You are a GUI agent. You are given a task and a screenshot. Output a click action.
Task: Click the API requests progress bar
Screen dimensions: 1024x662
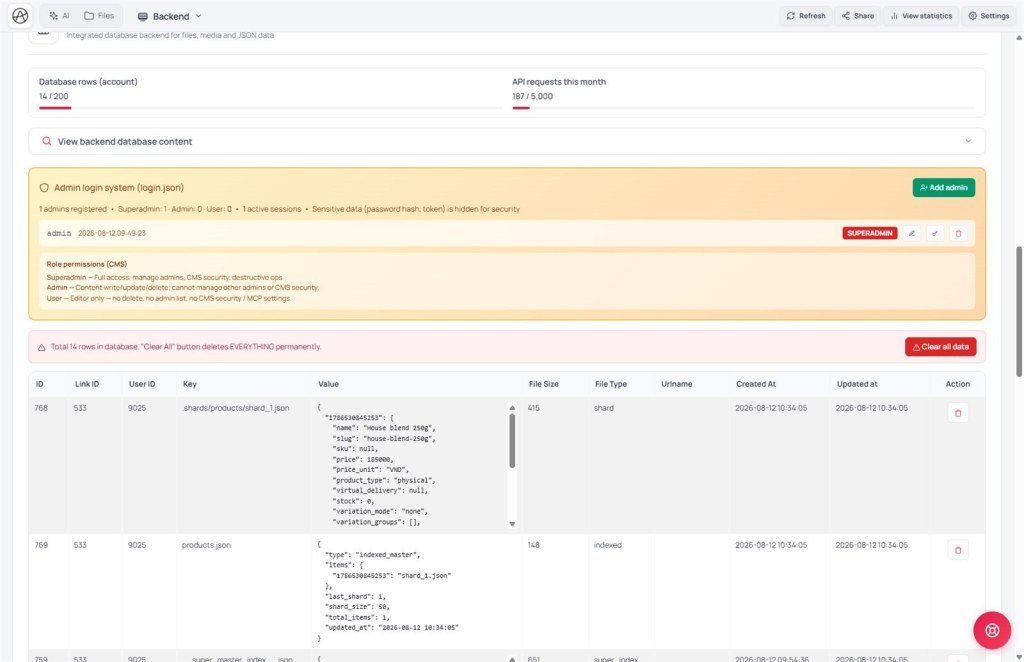click(743, 108)
